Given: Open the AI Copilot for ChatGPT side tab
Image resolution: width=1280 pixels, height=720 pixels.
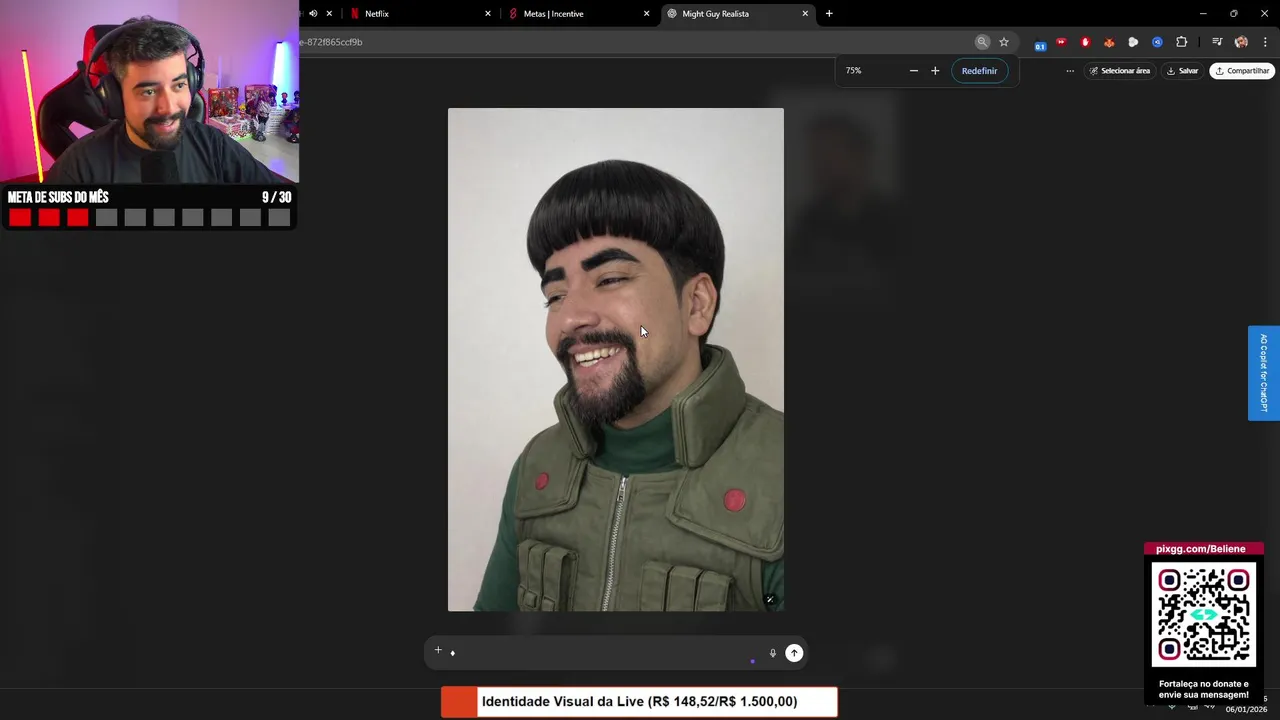Looking at the screenshot, I should tap(1264, 373).
